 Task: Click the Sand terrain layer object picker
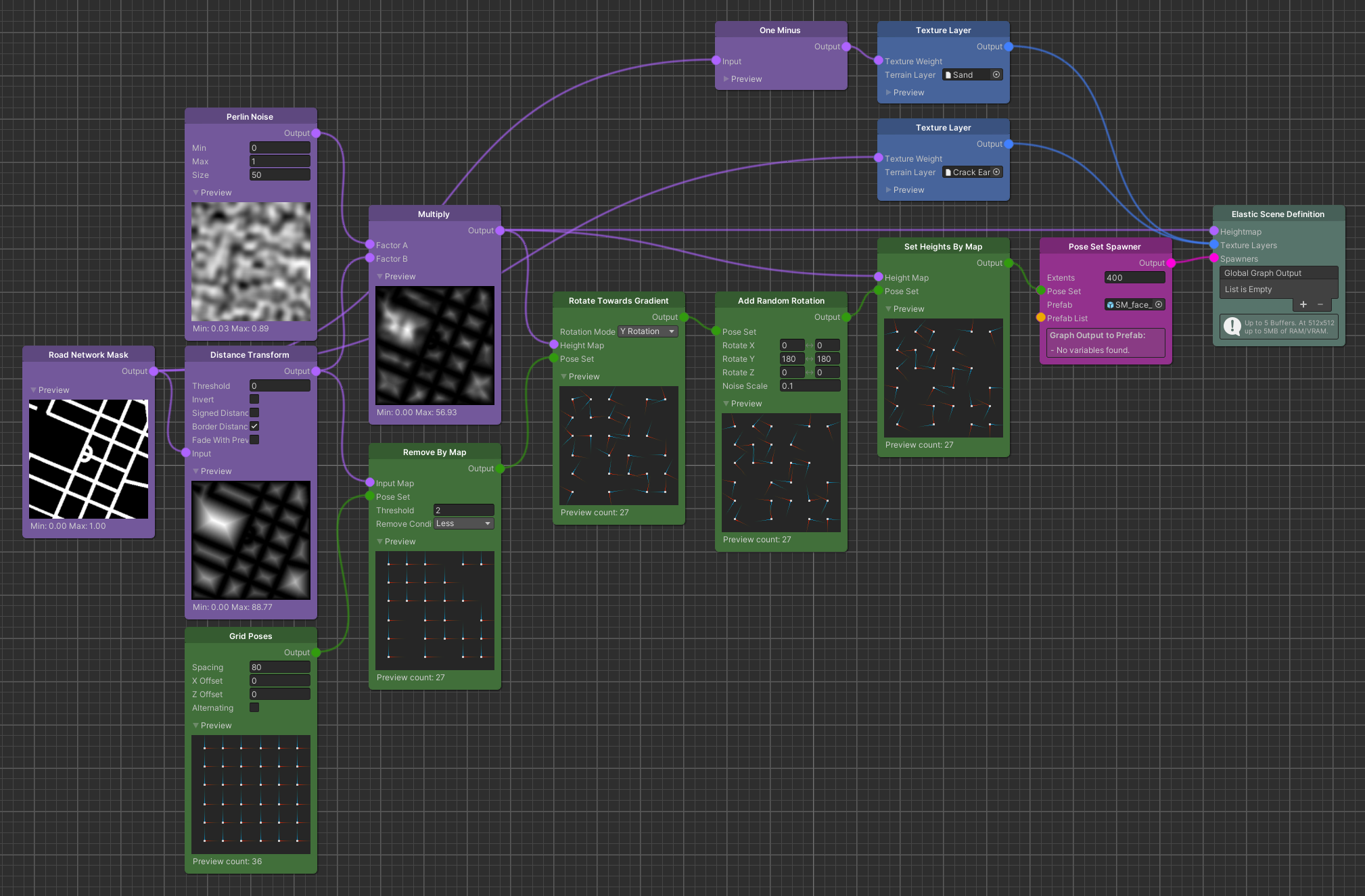pos(996,75)
